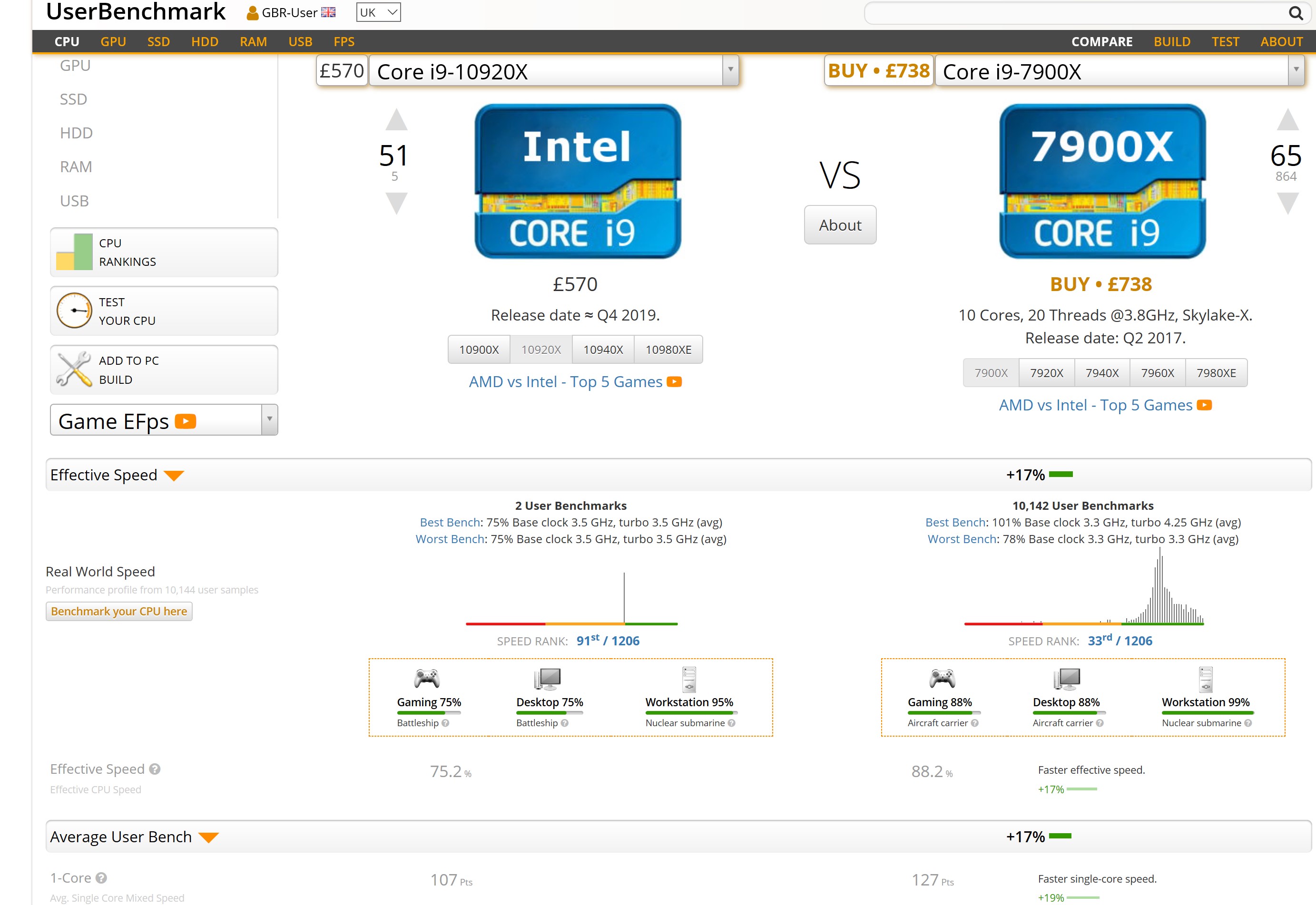Select the 7920X model button
Image resolution: width=1316 pixels, height=905 pixels.
(x=1047, y=372)
